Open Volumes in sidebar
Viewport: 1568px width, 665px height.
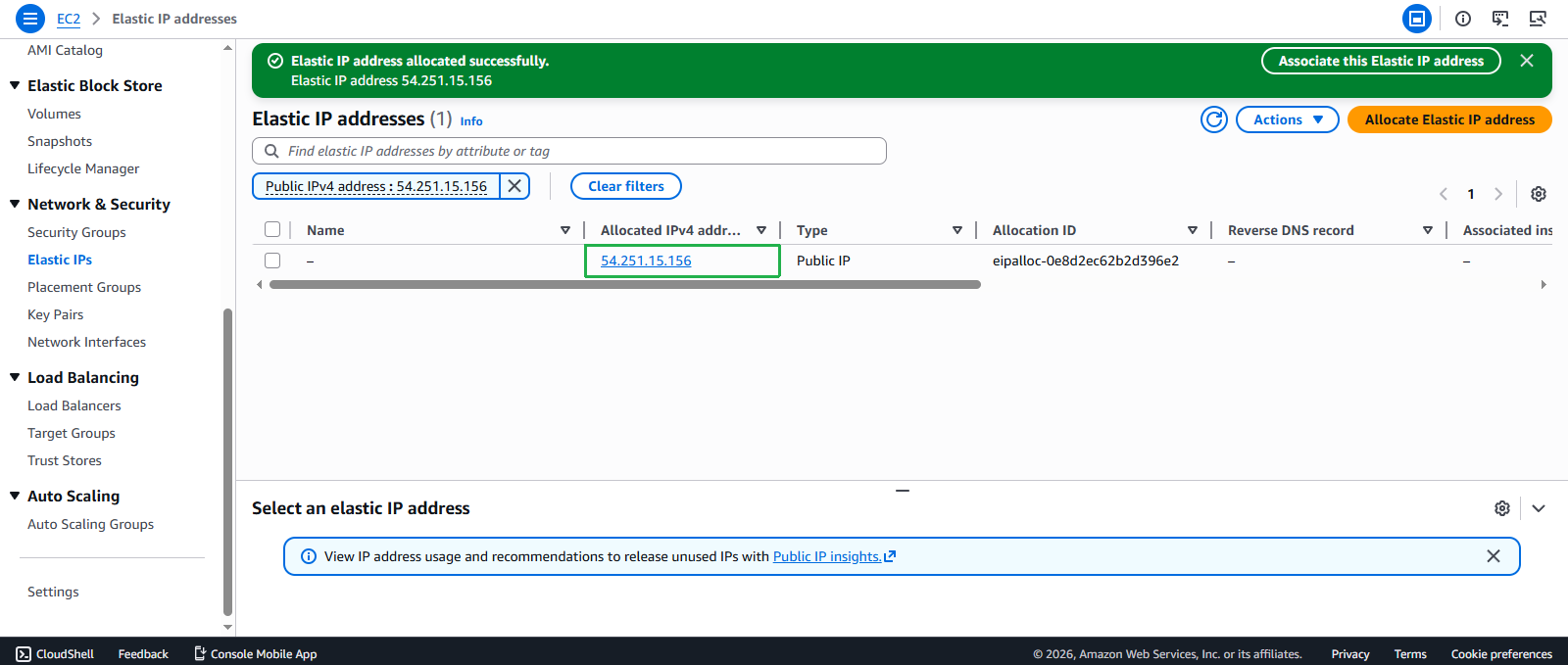point(54,114)
